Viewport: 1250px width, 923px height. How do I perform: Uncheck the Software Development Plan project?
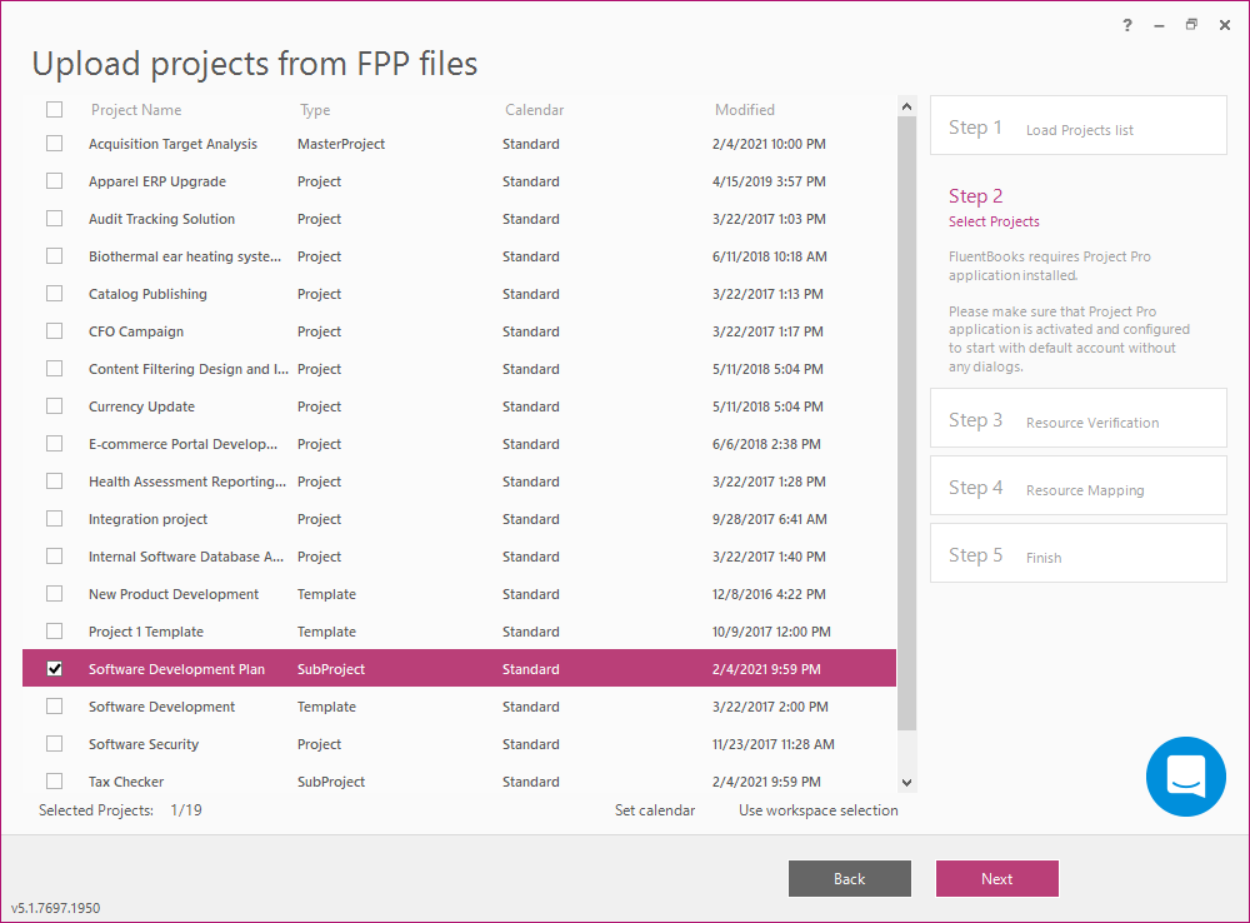coord(54,668)
